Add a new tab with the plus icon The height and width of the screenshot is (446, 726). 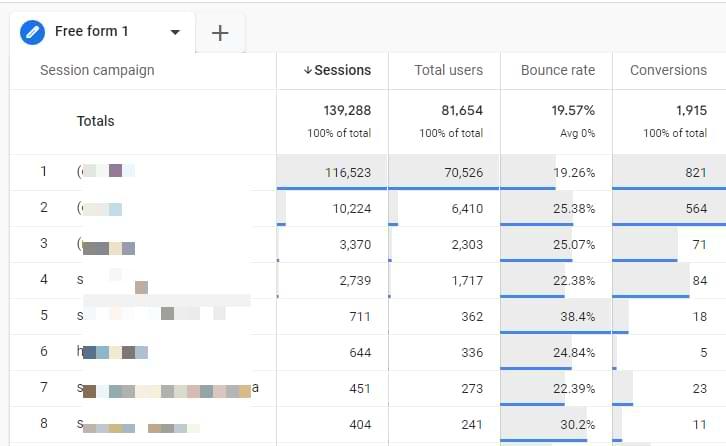[220, 33]
